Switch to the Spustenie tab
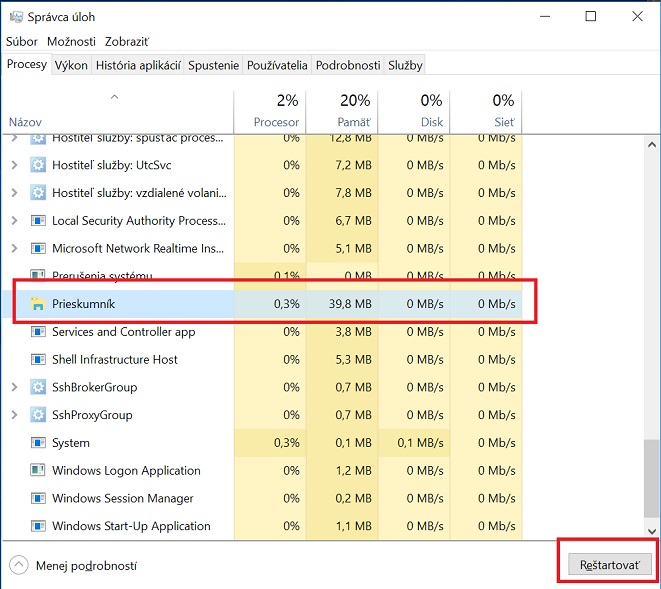The image size is (661, 589). click(x=213, y=65)
